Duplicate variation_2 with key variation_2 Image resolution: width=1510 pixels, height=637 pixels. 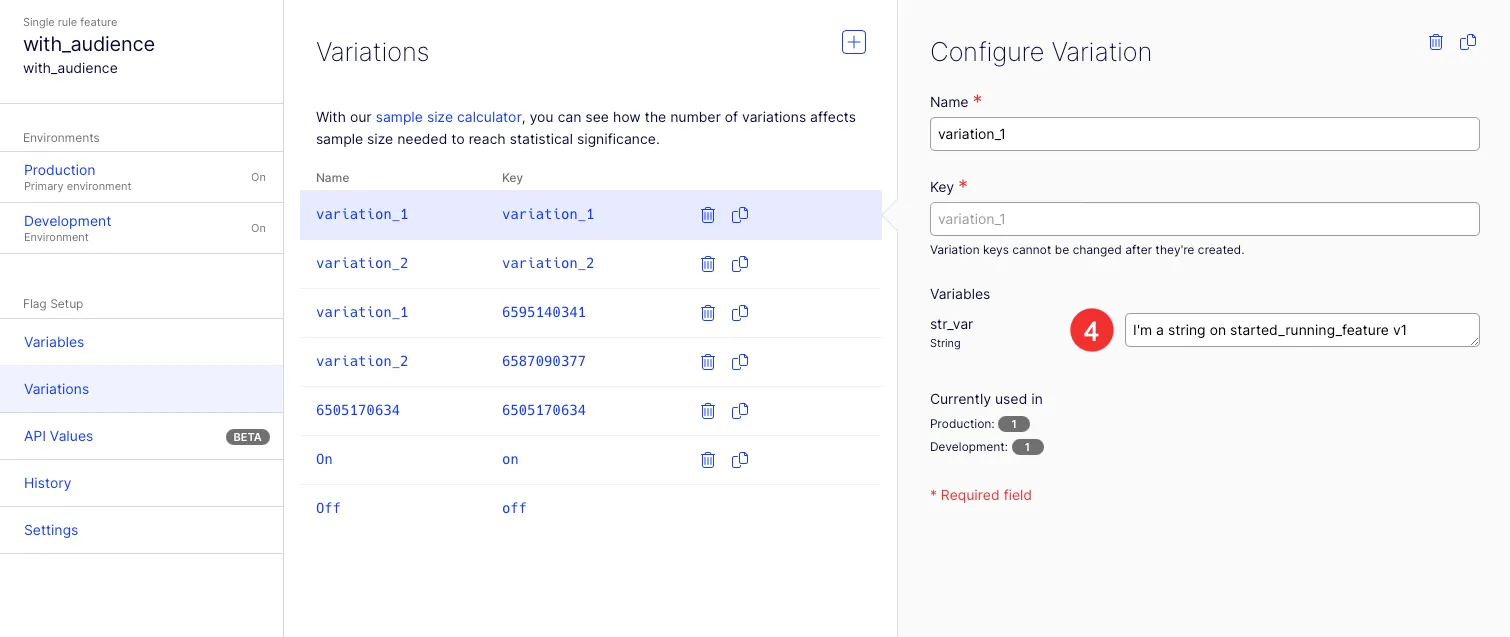click(740, 264)
